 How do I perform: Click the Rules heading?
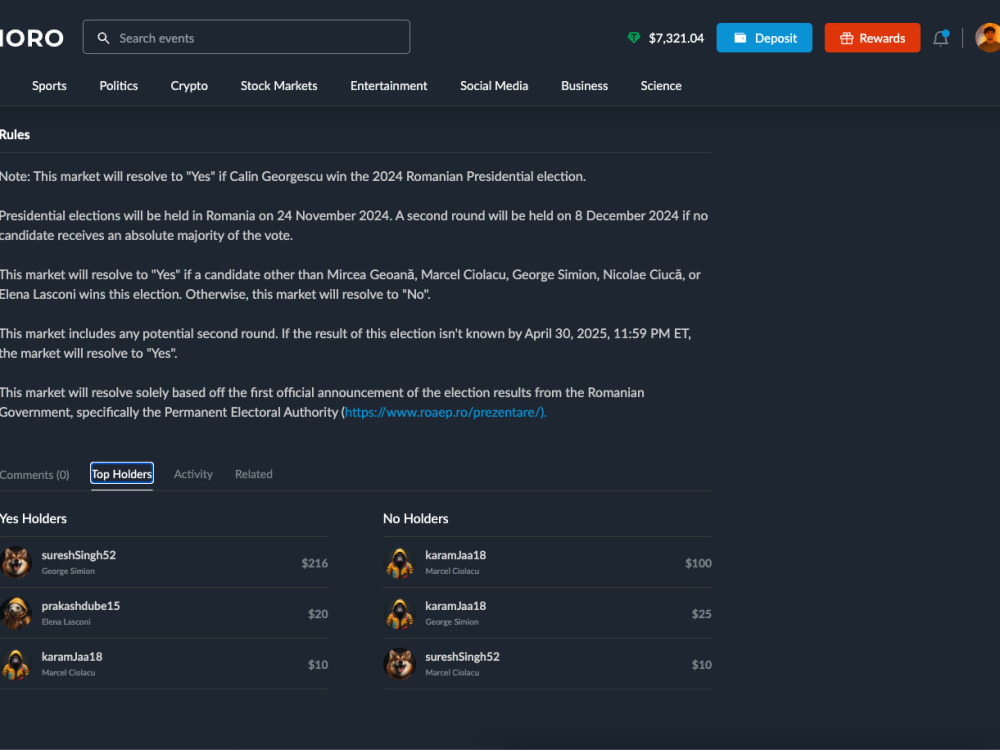click(x=15, y=135)
